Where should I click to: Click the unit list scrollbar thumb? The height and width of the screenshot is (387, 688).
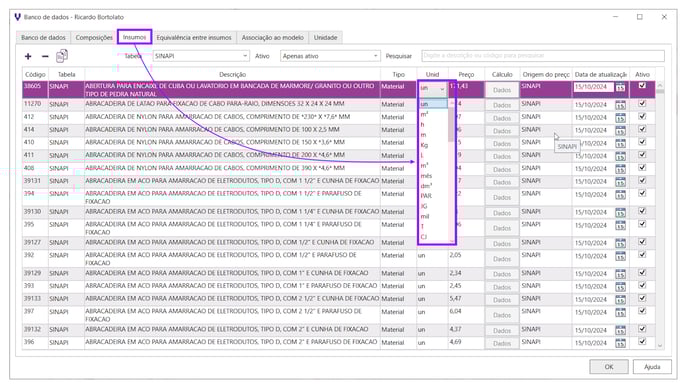point(452,125)
